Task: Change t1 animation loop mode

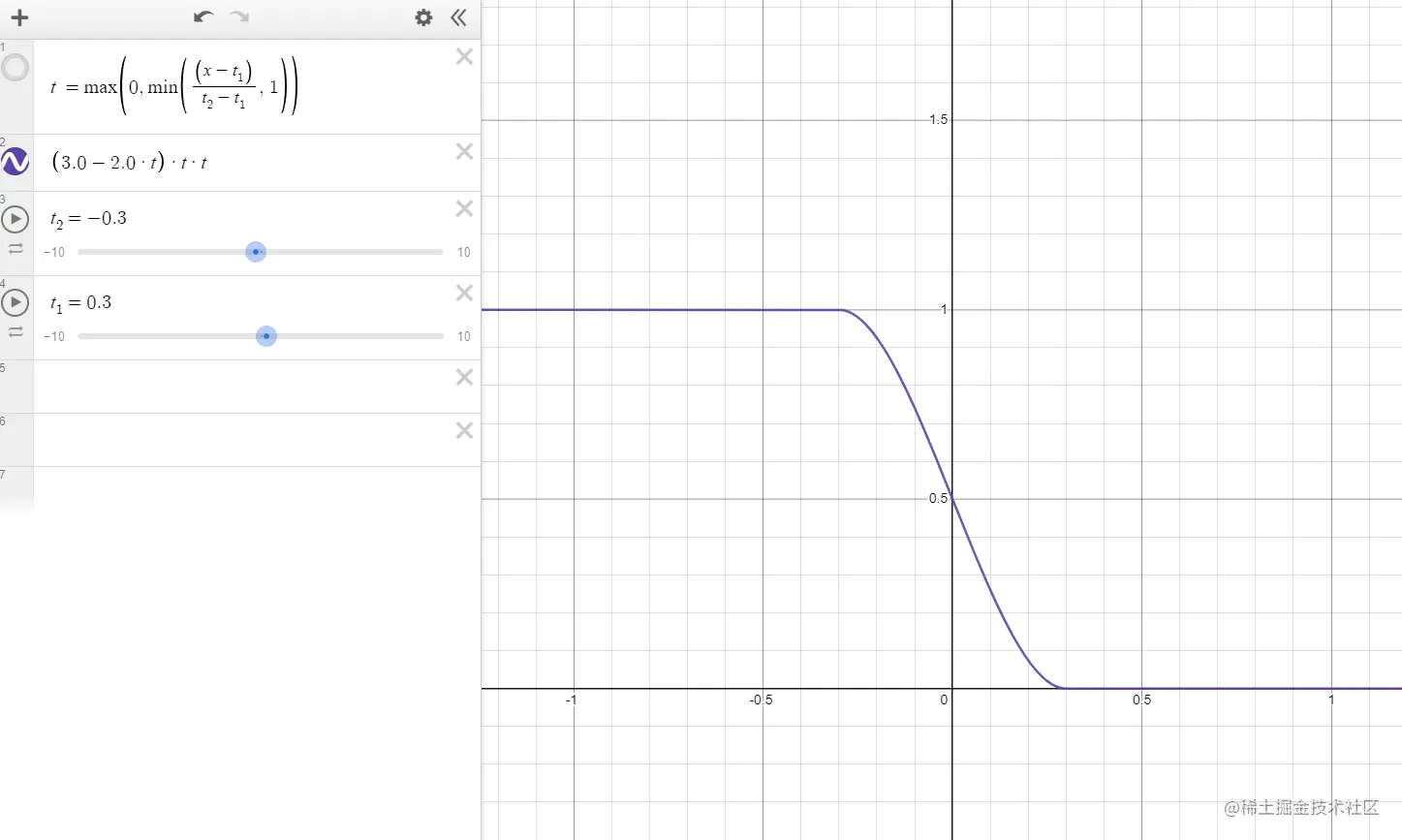Action: tap(16, 332)
